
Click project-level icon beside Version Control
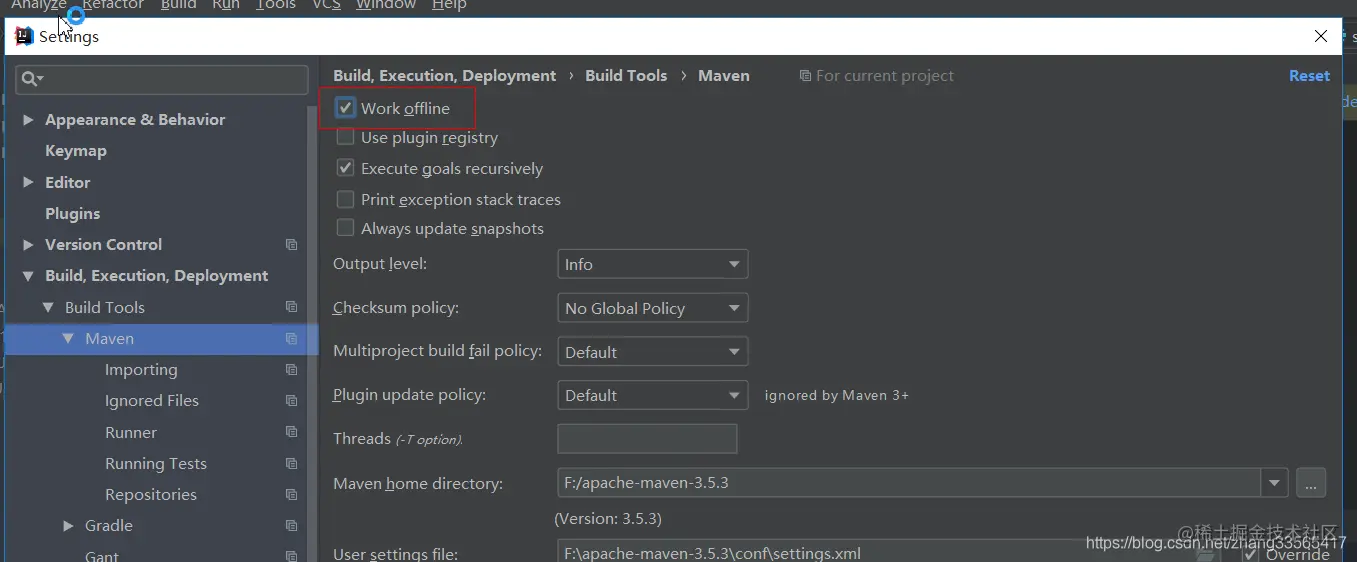pos(291,245)
